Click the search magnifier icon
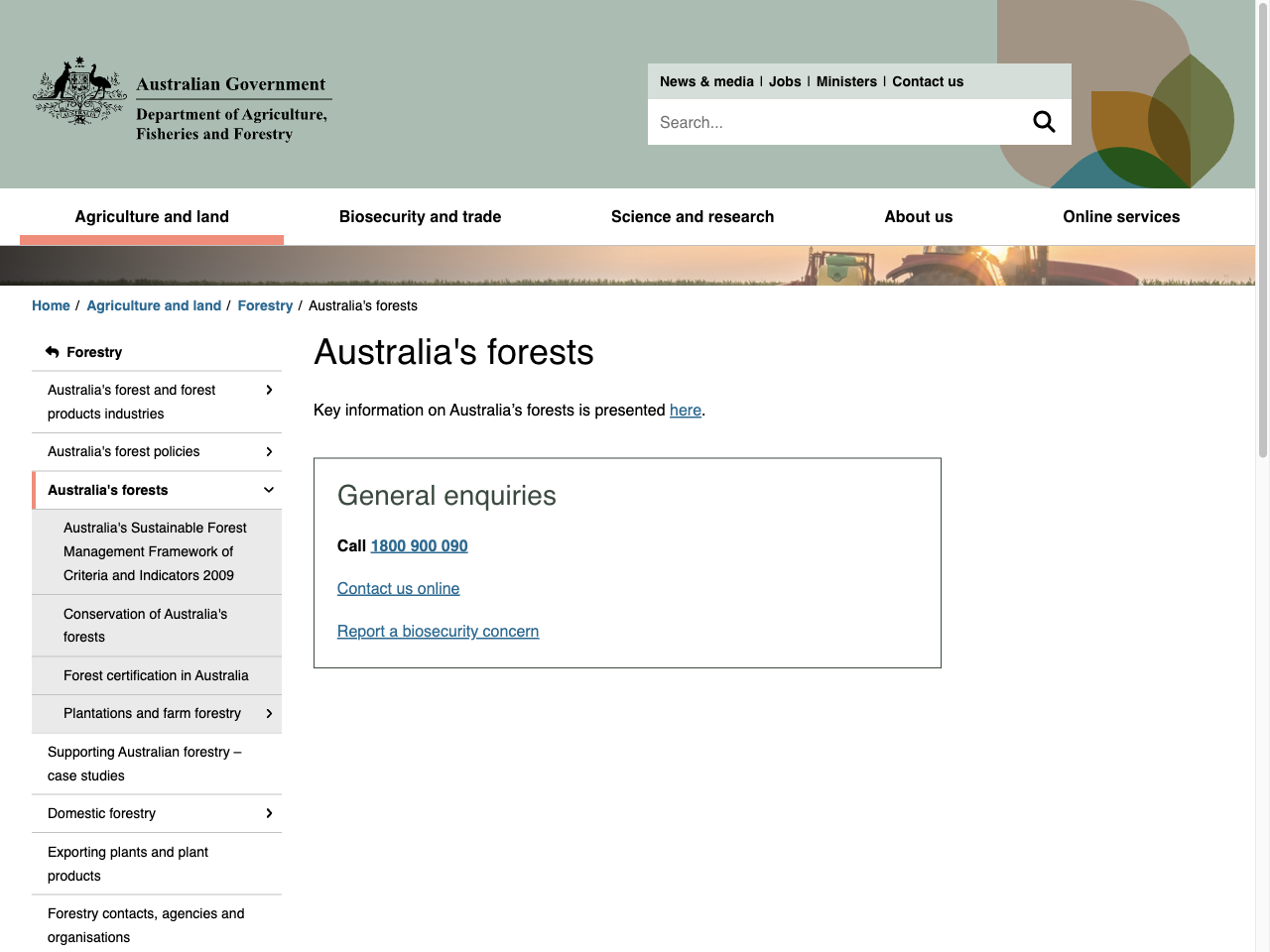Viewport: 1270px width, 952px height. coord(1044,122)
